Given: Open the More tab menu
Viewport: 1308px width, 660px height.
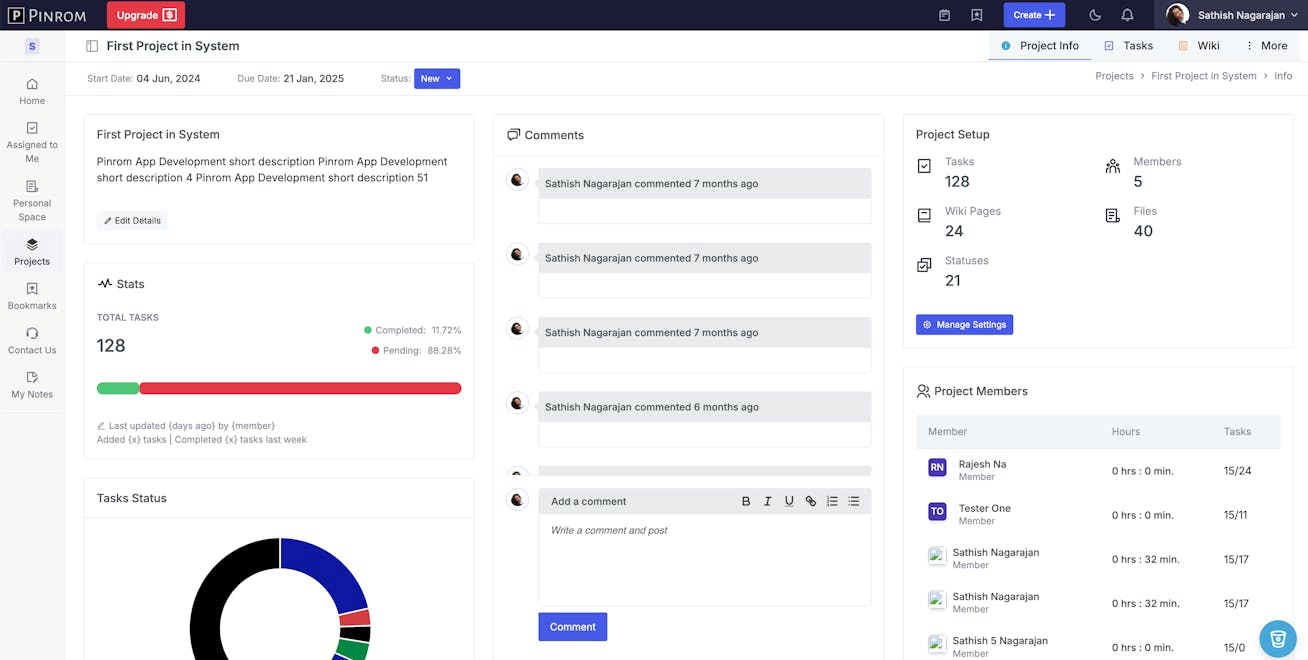Looking at the screenshot, I should (x=1266, y=46).
